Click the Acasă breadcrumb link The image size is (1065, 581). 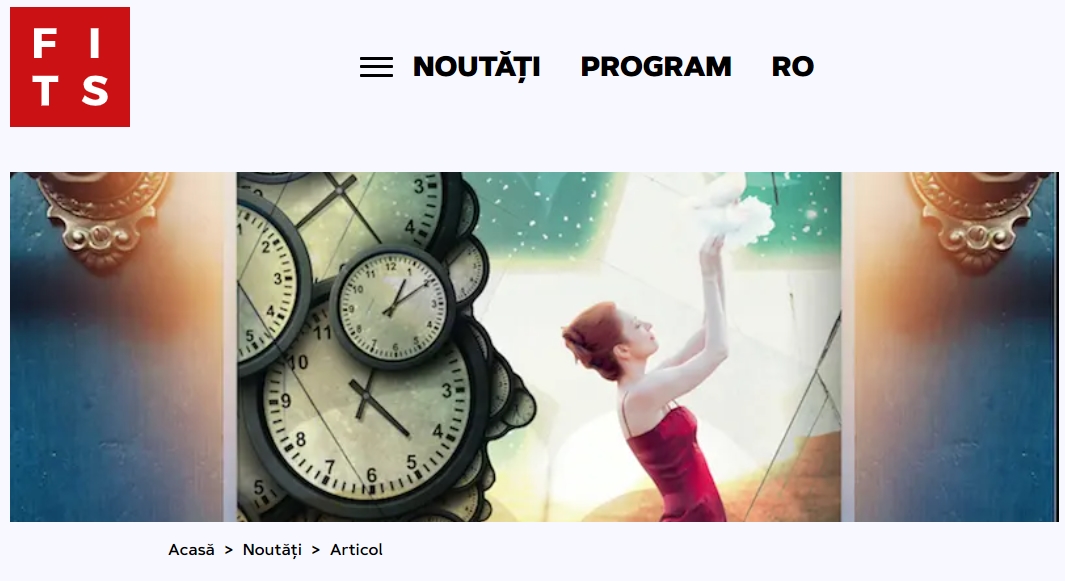coord(192,550)
